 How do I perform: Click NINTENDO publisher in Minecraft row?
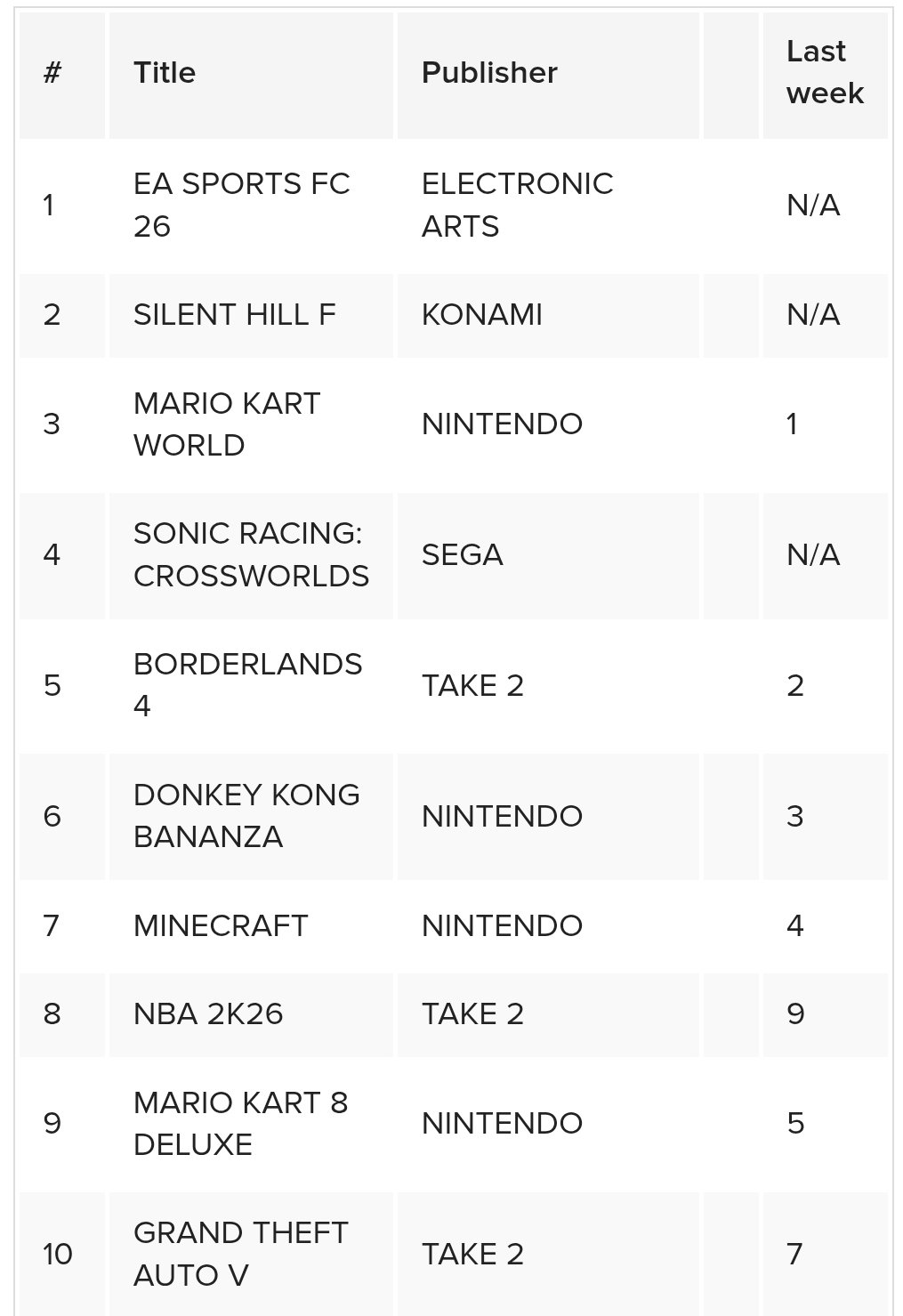502,926
